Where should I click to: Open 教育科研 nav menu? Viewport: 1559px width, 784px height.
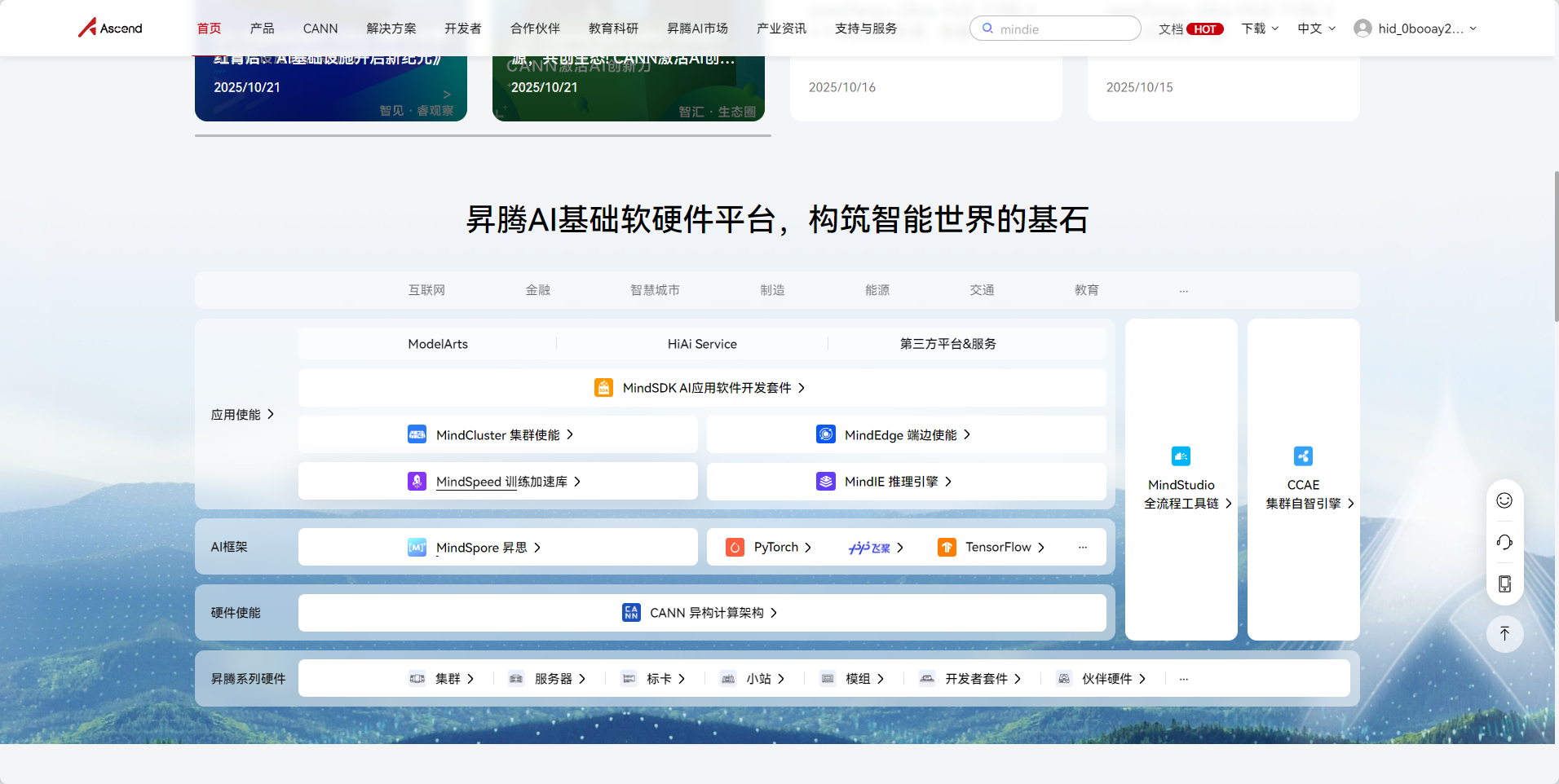point(613,29)
